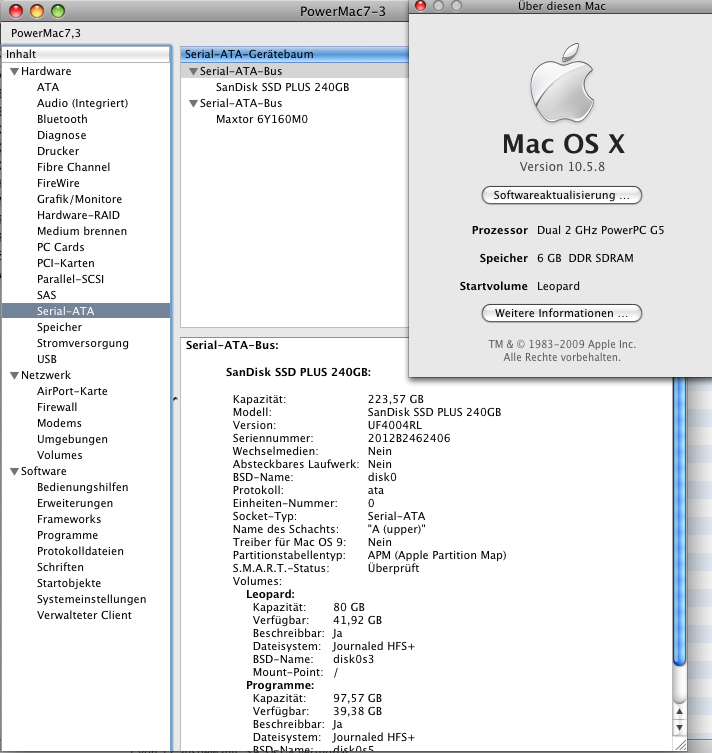Collapse the Netzwerk section in the sidebar

(x=14, y=376)
